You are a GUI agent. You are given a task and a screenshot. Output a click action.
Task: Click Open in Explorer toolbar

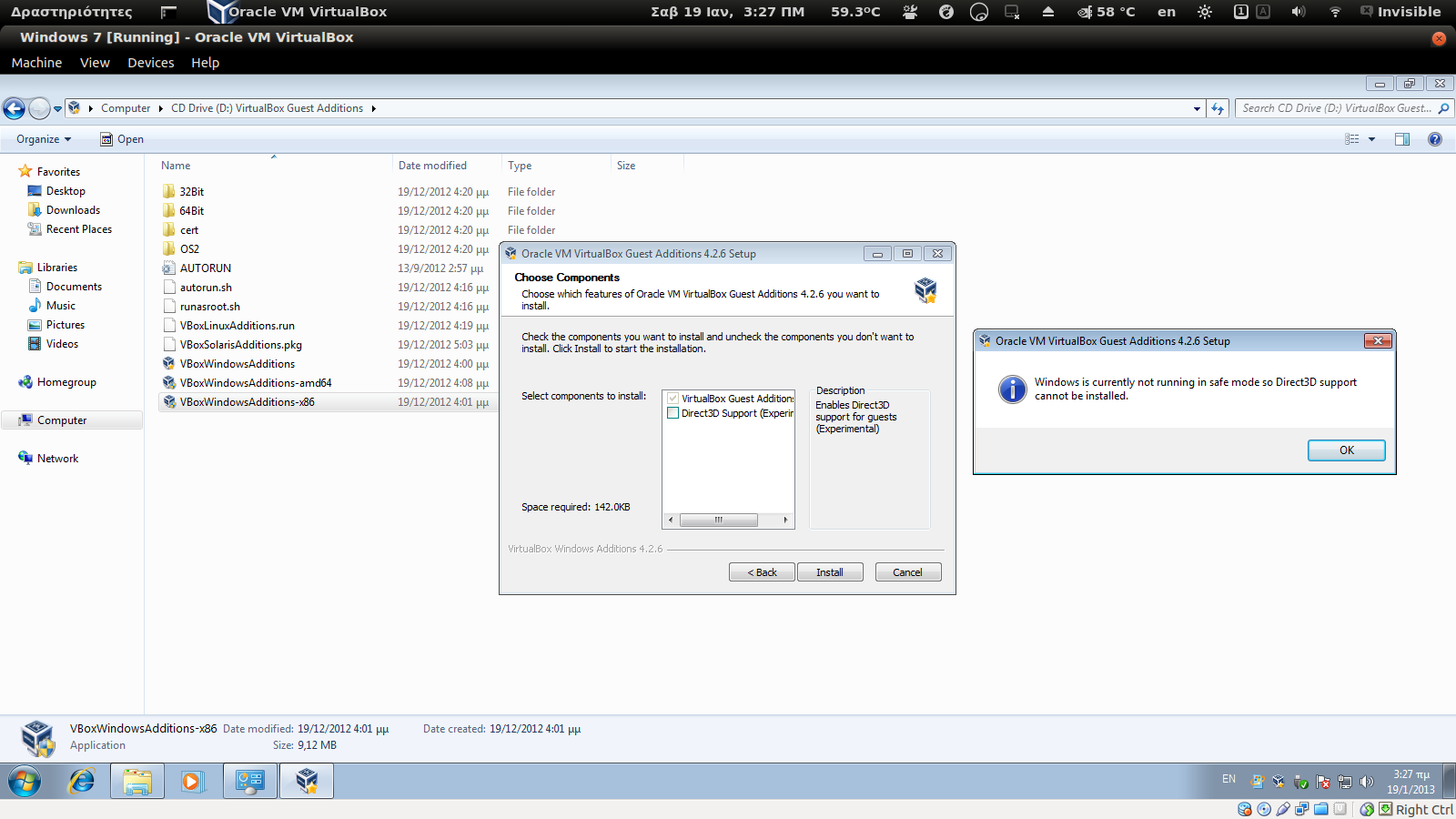122,139
